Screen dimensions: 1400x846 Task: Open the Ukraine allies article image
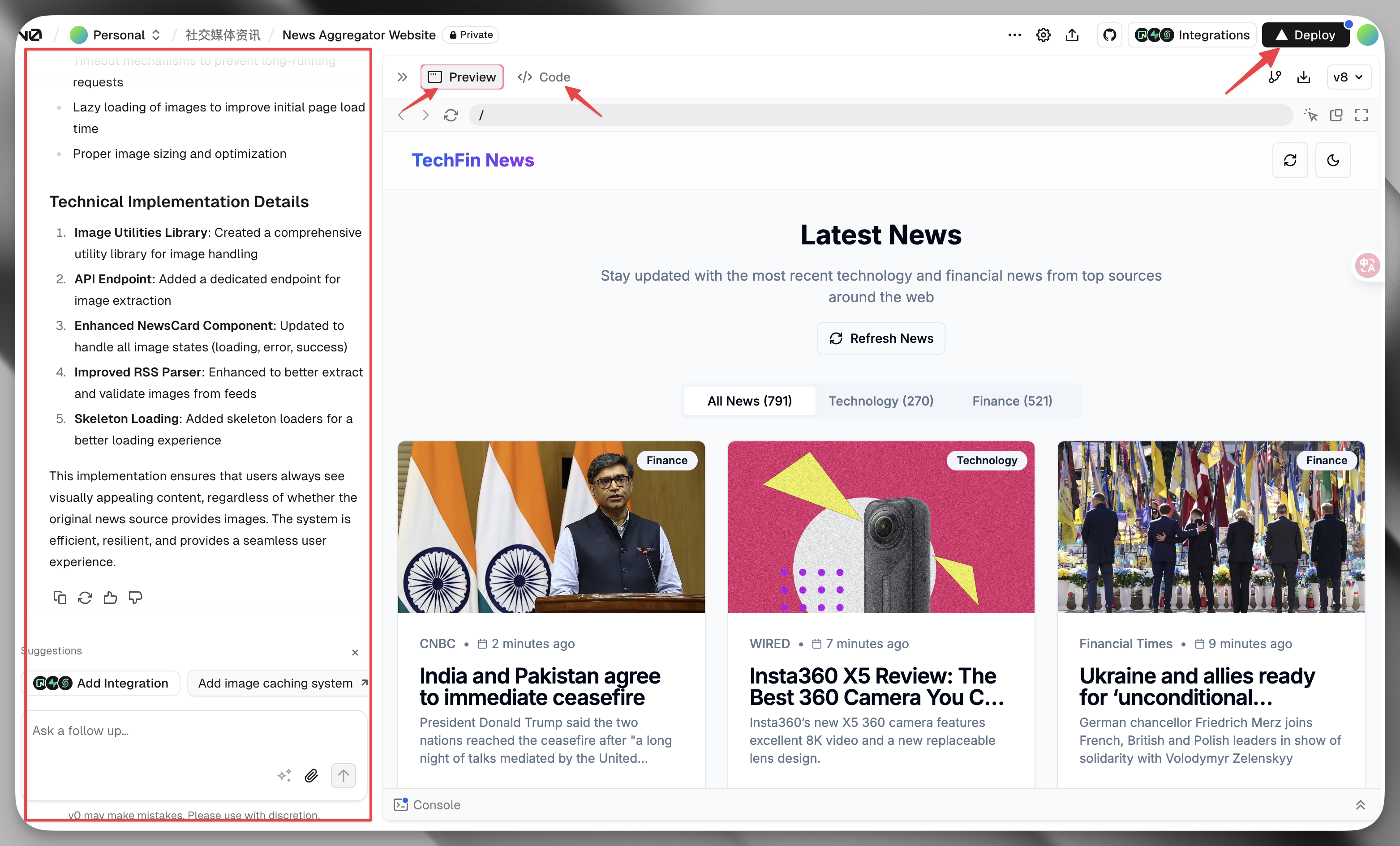tap(1210, 527)
